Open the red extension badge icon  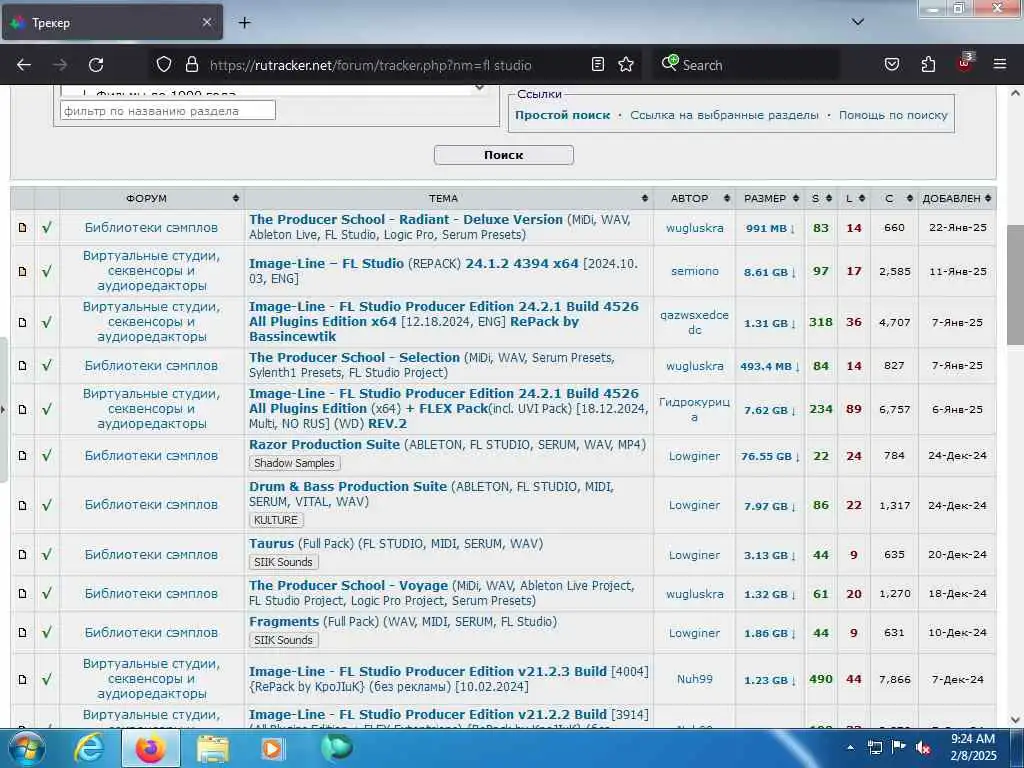(965, 63)
